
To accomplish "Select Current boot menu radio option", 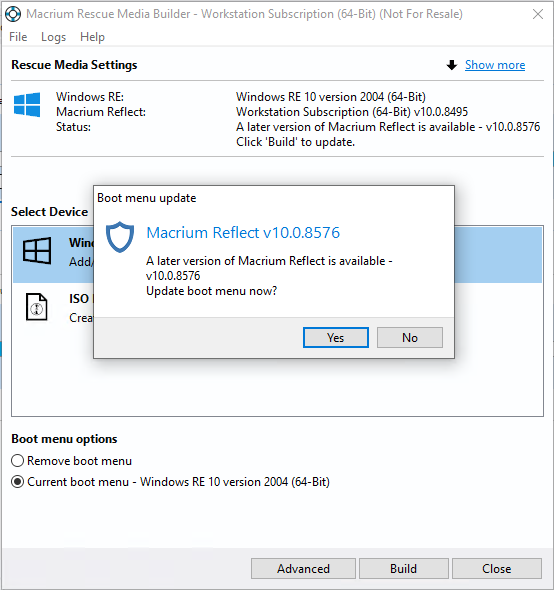I will pyautogui.click(x=17, y=482).
